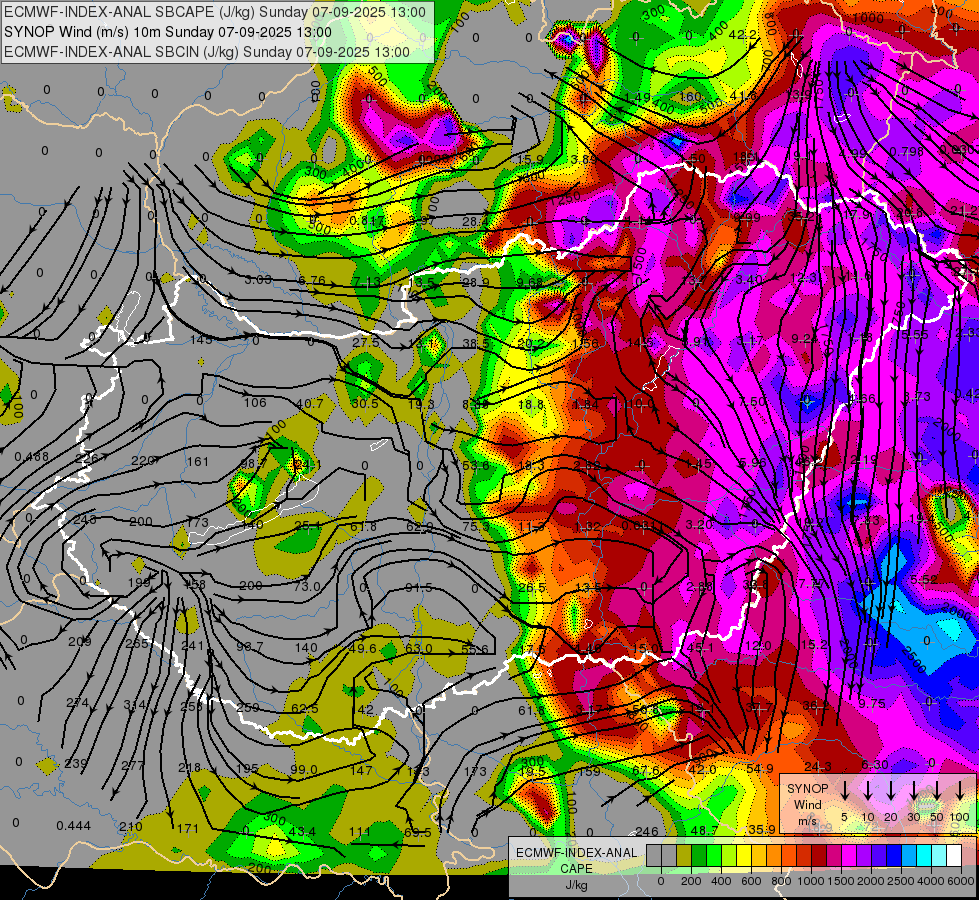The width and height of the screenshot is (979, 900).
Task: Click the SBCAPE title line at top
Action: (x=215, y=12)
